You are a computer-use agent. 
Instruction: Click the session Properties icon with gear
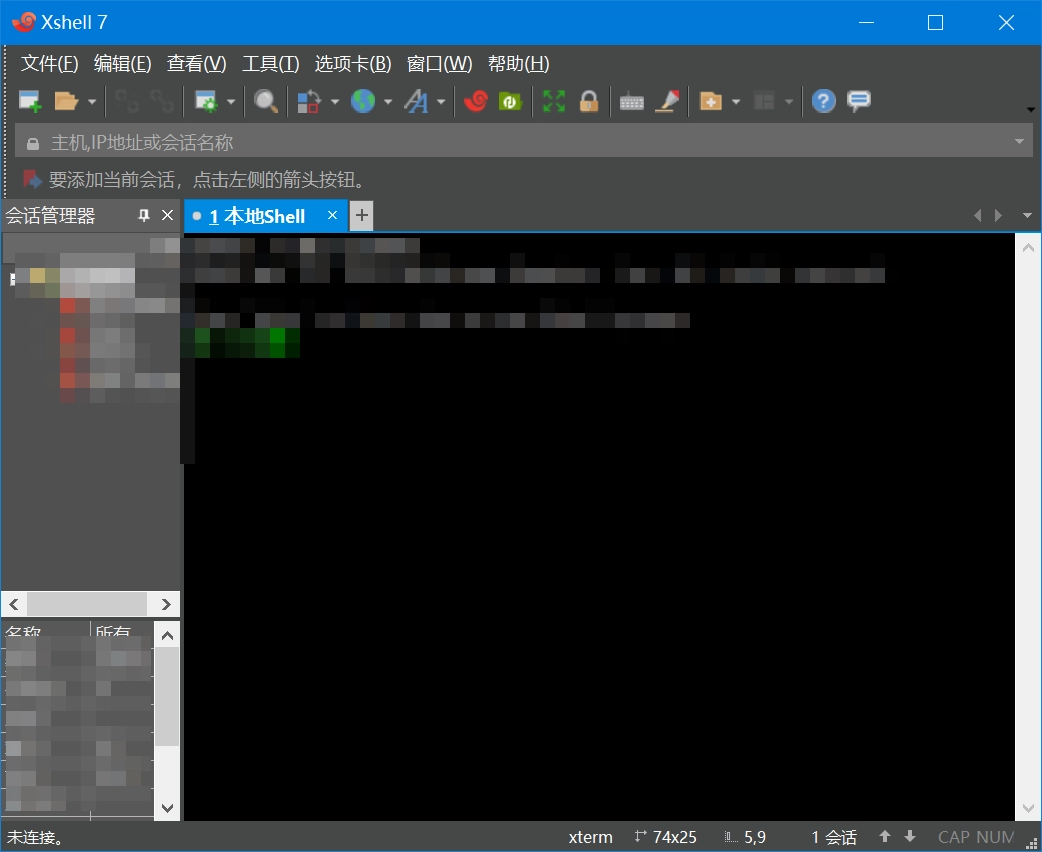pos(206,102)
